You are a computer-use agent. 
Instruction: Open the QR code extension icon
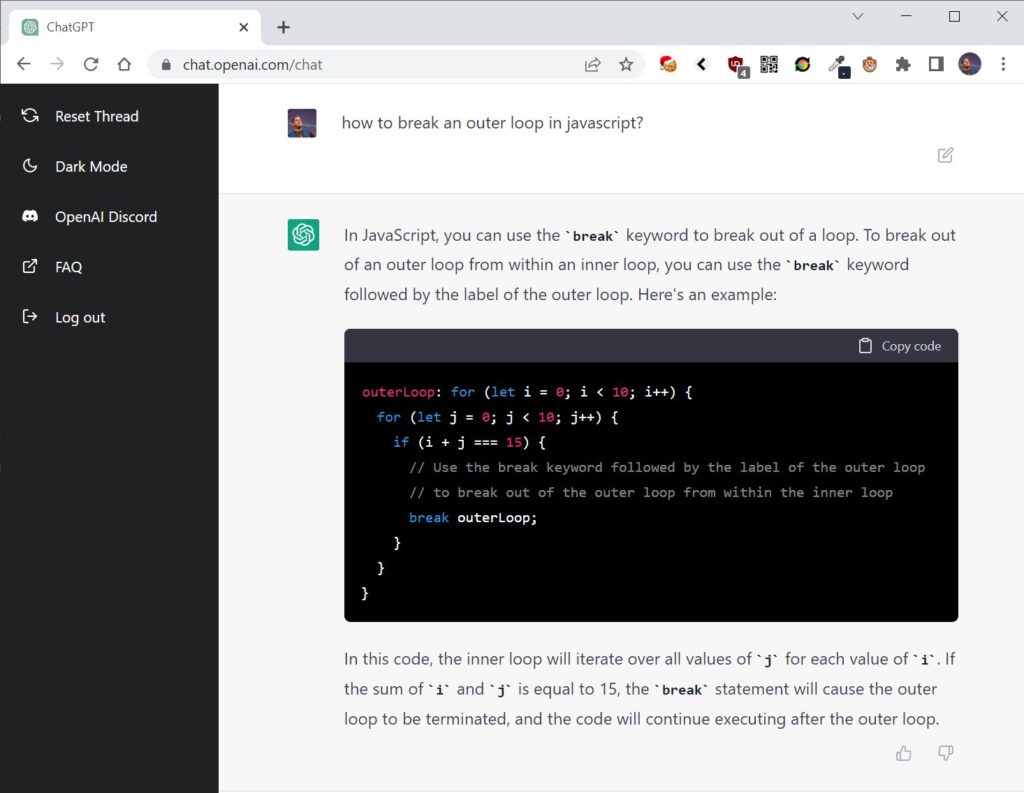coord(769,63)
